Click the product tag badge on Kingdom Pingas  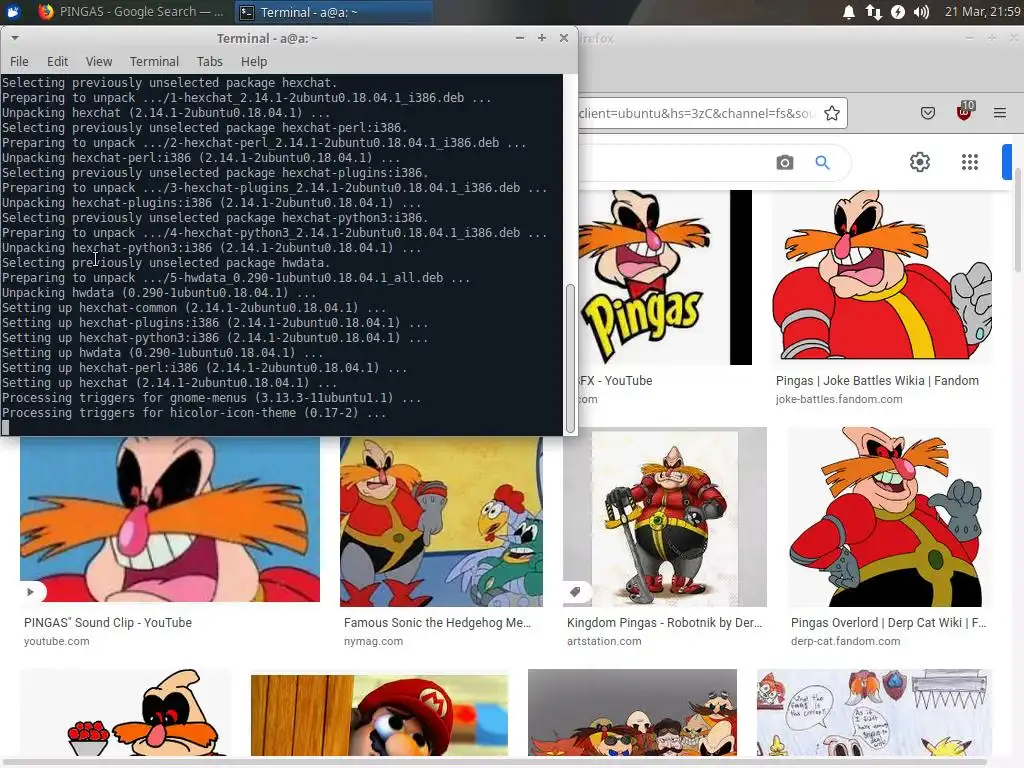point(575,592)
